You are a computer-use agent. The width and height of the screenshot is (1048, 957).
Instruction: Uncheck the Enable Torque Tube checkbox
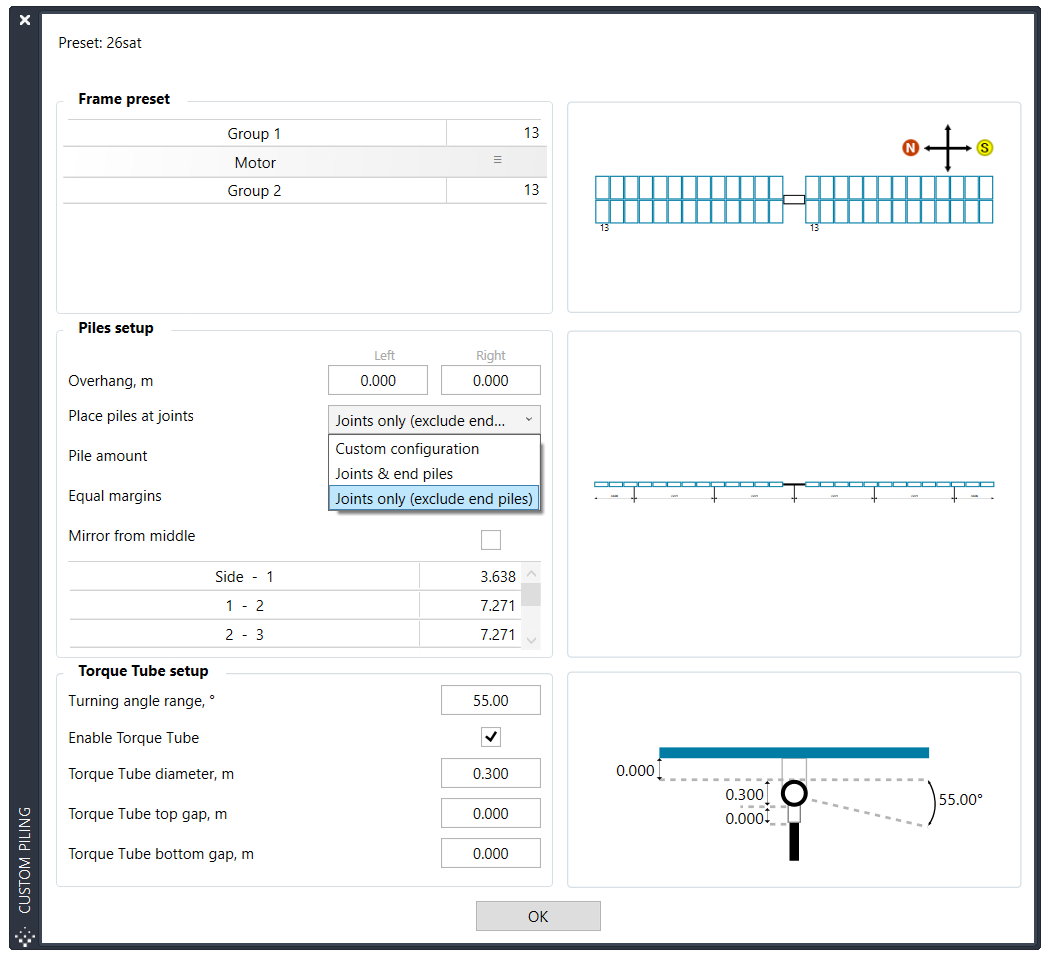coord(491,738)
